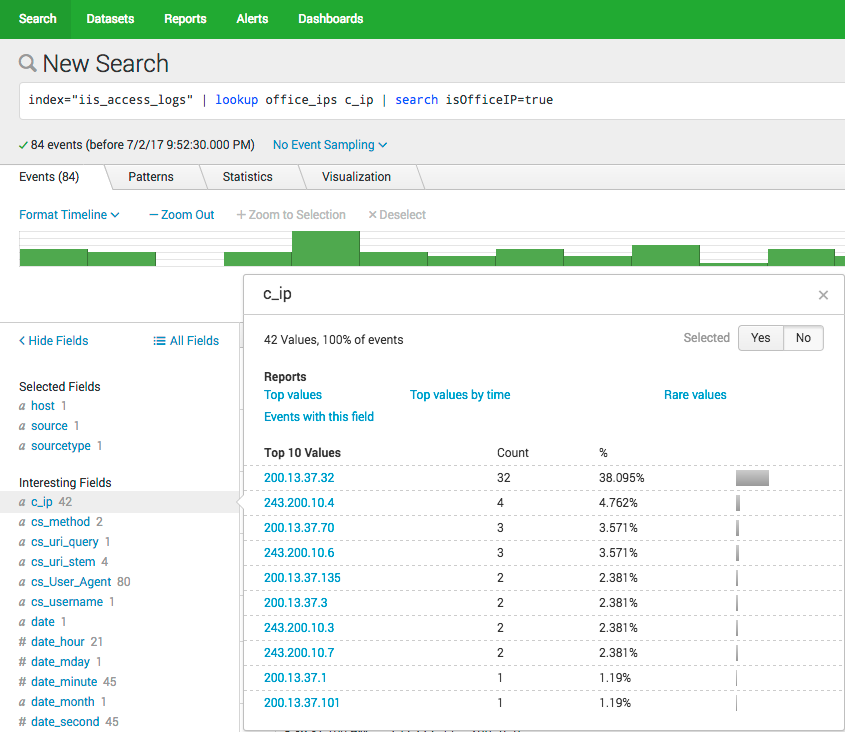845x732 pixels.
Task: Click Zoom to Selection plus control
Action: point(241,215)
